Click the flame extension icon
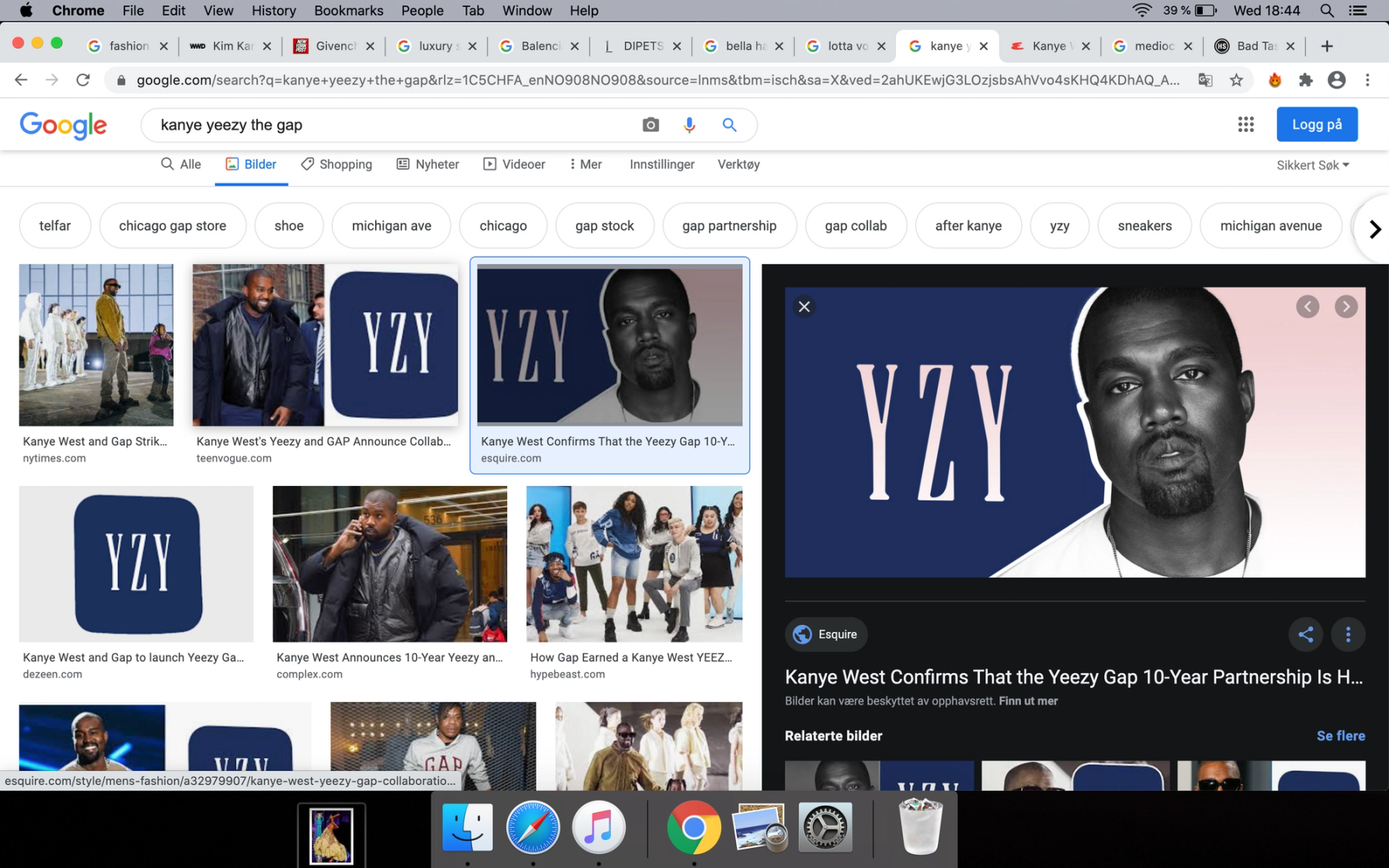This screenshot has height=868, width=1389. pyautogui.click(x=1275, y=80)
